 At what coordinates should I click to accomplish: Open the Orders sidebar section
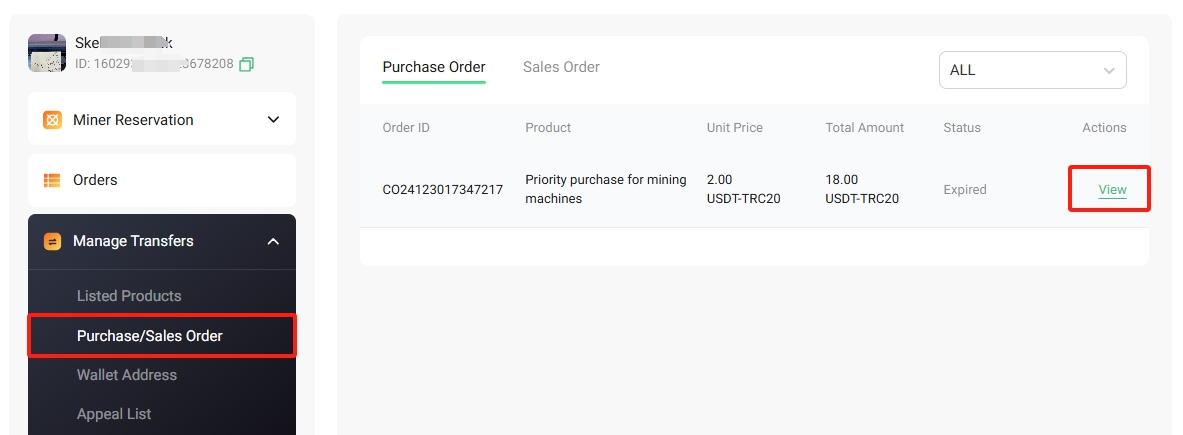[161, 180]
